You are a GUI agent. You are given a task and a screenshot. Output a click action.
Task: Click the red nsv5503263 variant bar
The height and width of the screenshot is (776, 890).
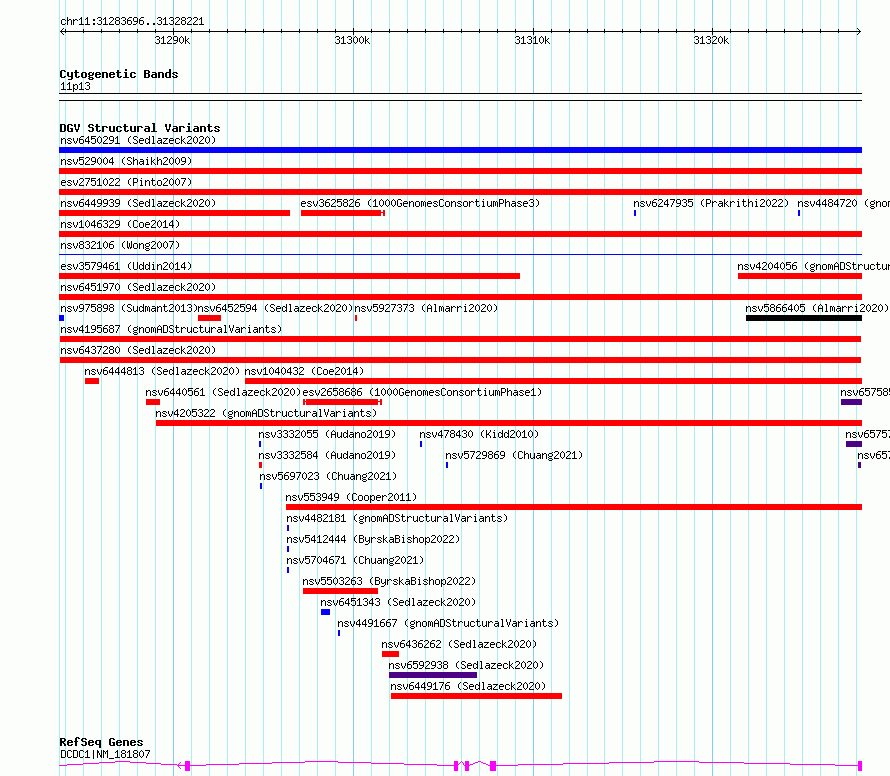(x=340, y=591)
